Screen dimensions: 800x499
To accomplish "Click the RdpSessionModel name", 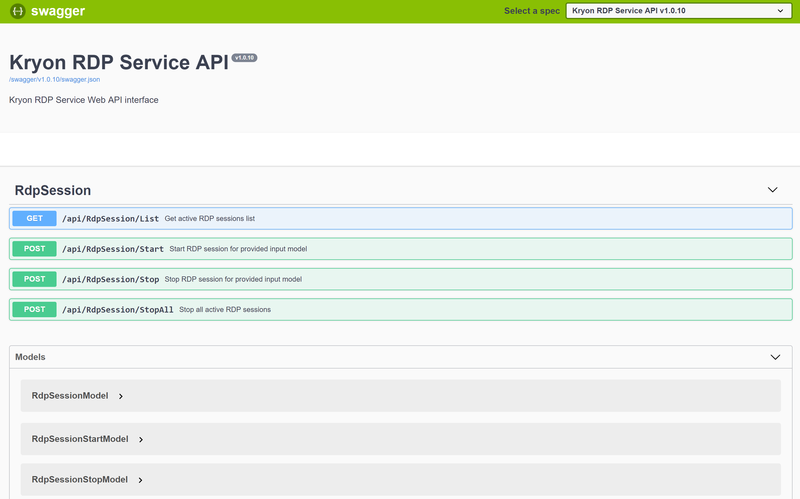I will click(70, 395).
